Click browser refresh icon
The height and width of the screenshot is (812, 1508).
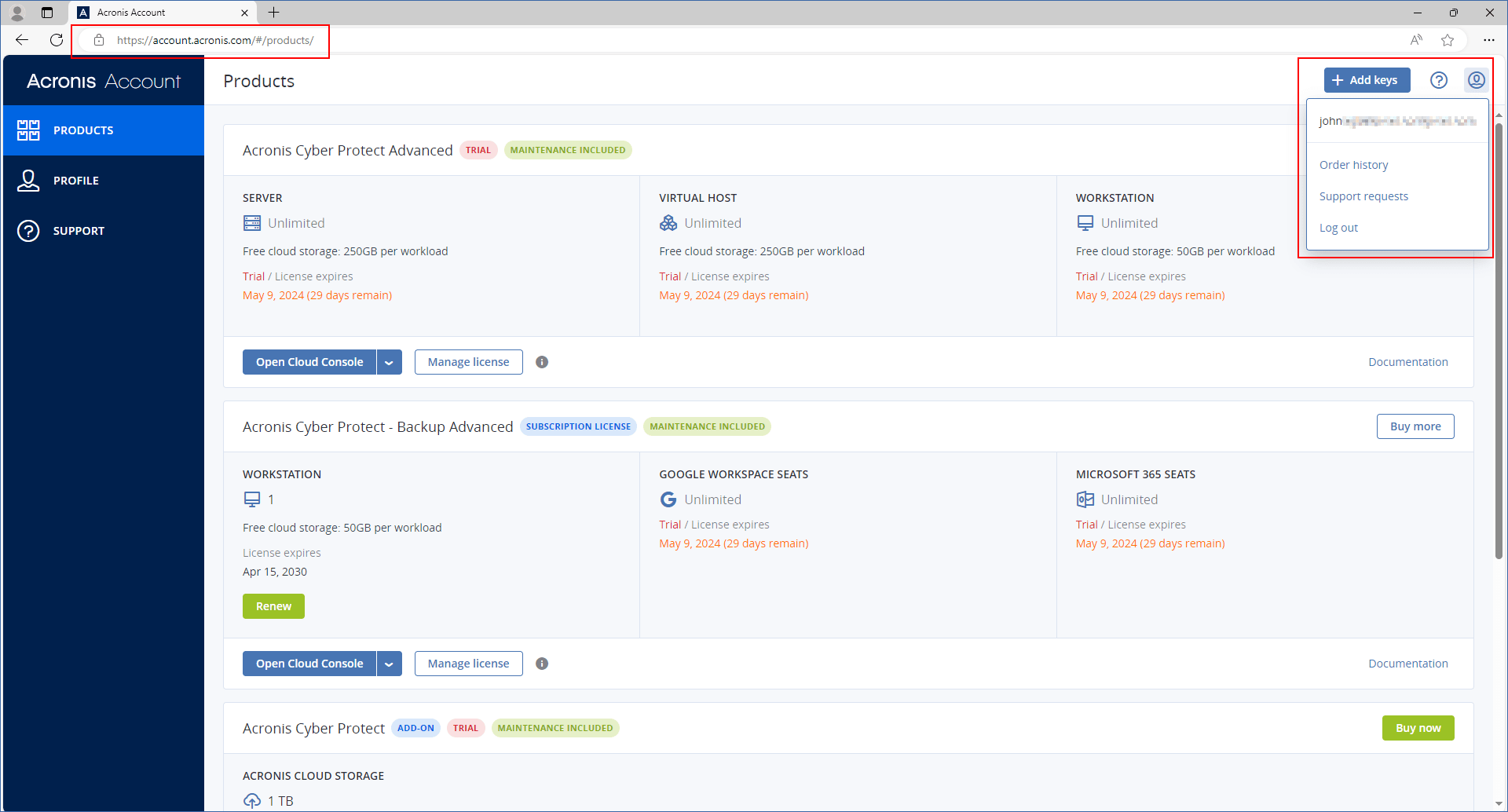pyautogui.click(x=57, y=40)
